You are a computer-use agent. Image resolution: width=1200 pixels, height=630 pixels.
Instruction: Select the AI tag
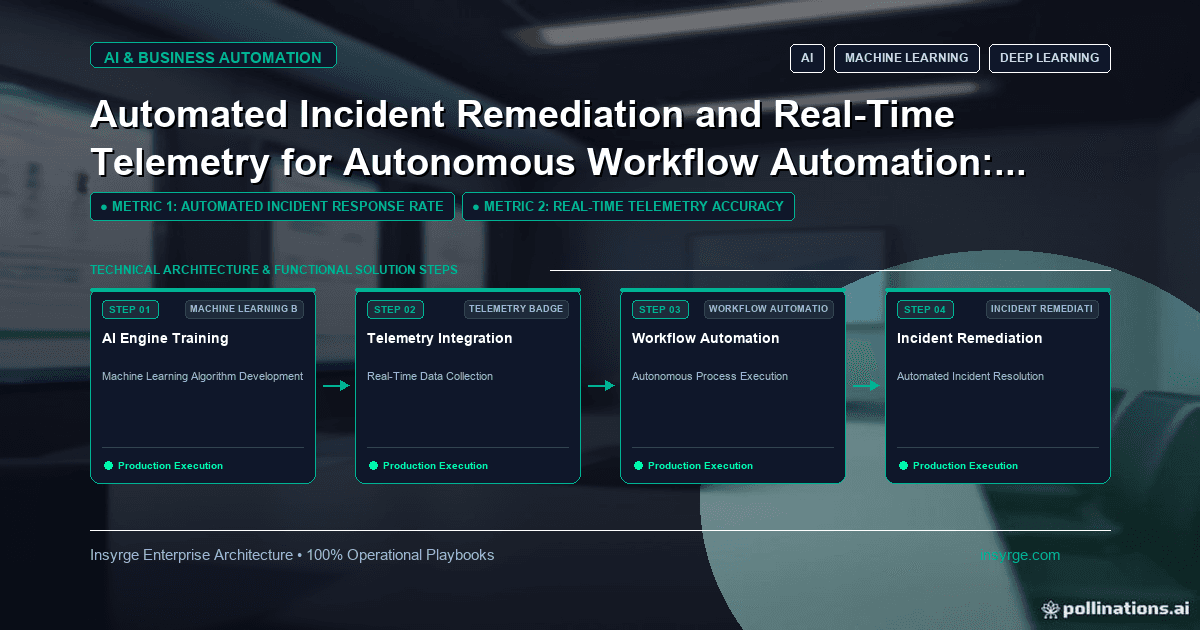(x=807, y=58)
